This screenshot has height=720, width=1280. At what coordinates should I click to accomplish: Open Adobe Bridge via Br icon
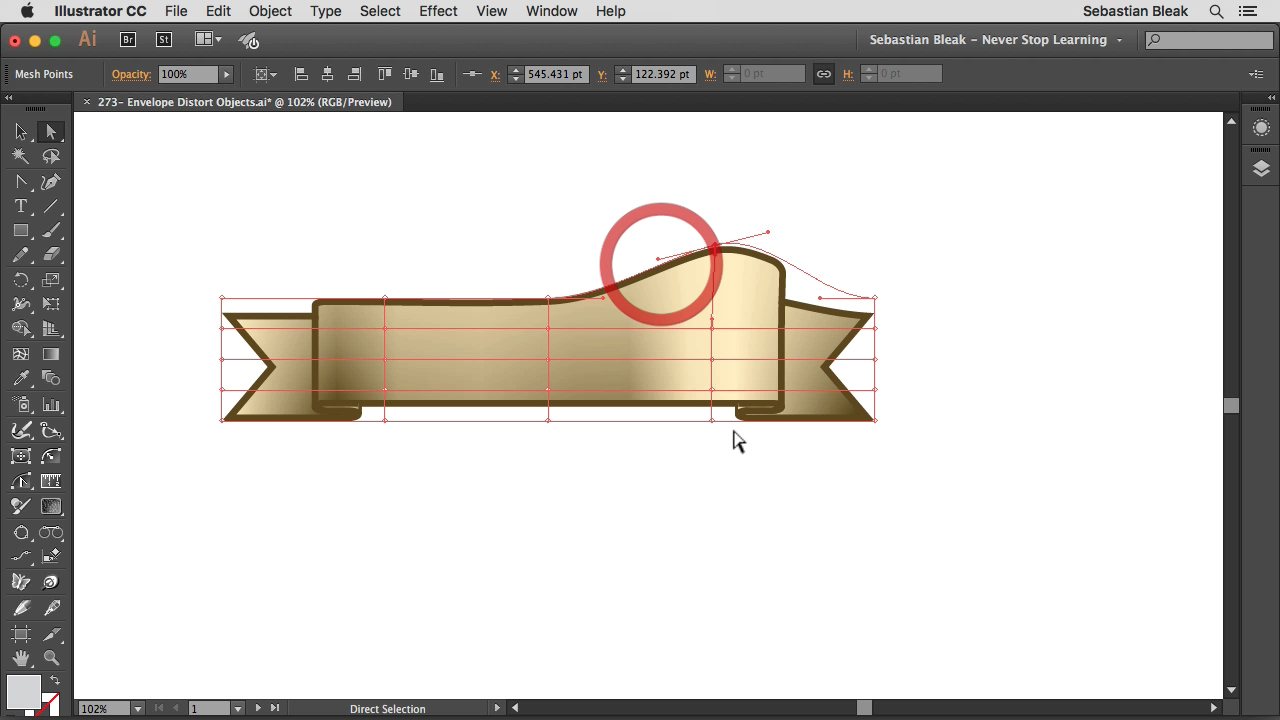[128, 40]
